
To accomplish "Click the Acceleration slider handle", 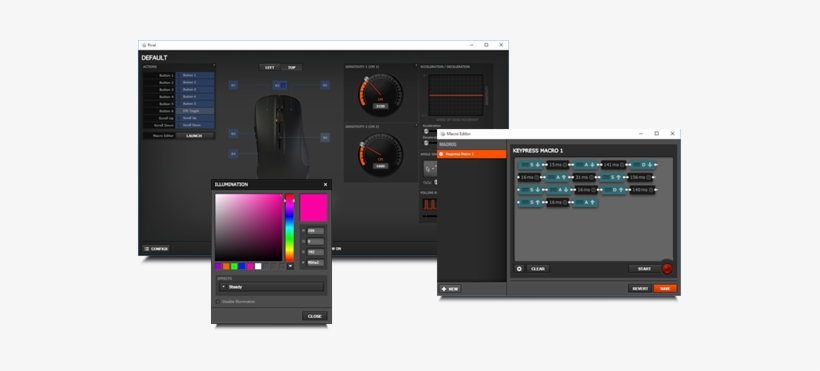I will coord(426,131).
